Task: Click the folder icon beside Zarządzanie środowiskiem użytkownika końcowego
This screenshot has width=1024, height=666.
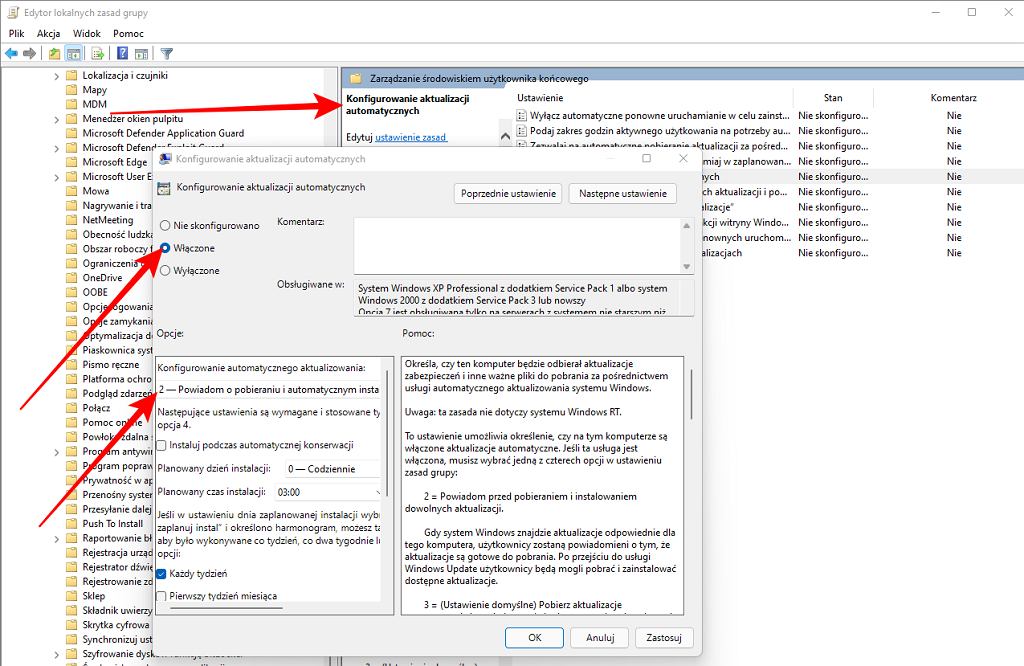Action: (x=355, y=78)
